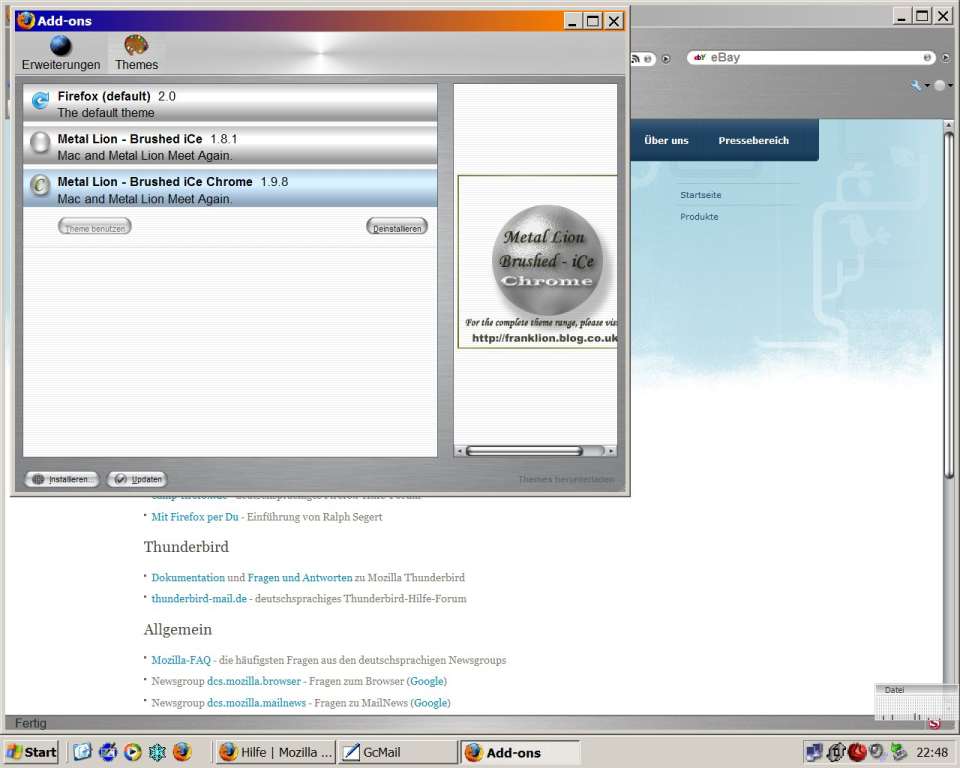Click the gear tray icon
Screen dimensions: 960x768
[836, 752]
